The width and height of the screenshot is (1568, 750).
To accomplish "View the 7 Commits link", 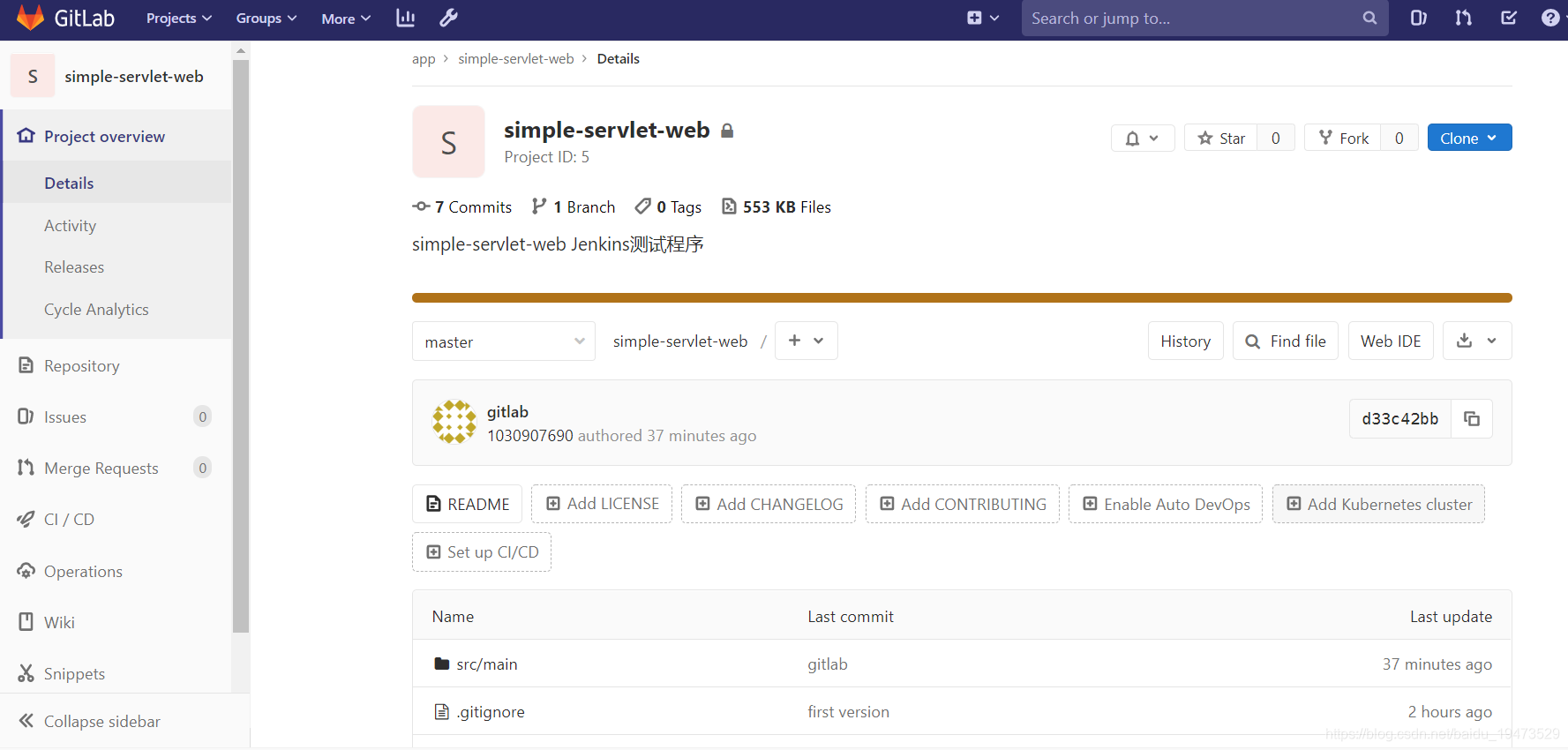I will (x=462, y=206).
